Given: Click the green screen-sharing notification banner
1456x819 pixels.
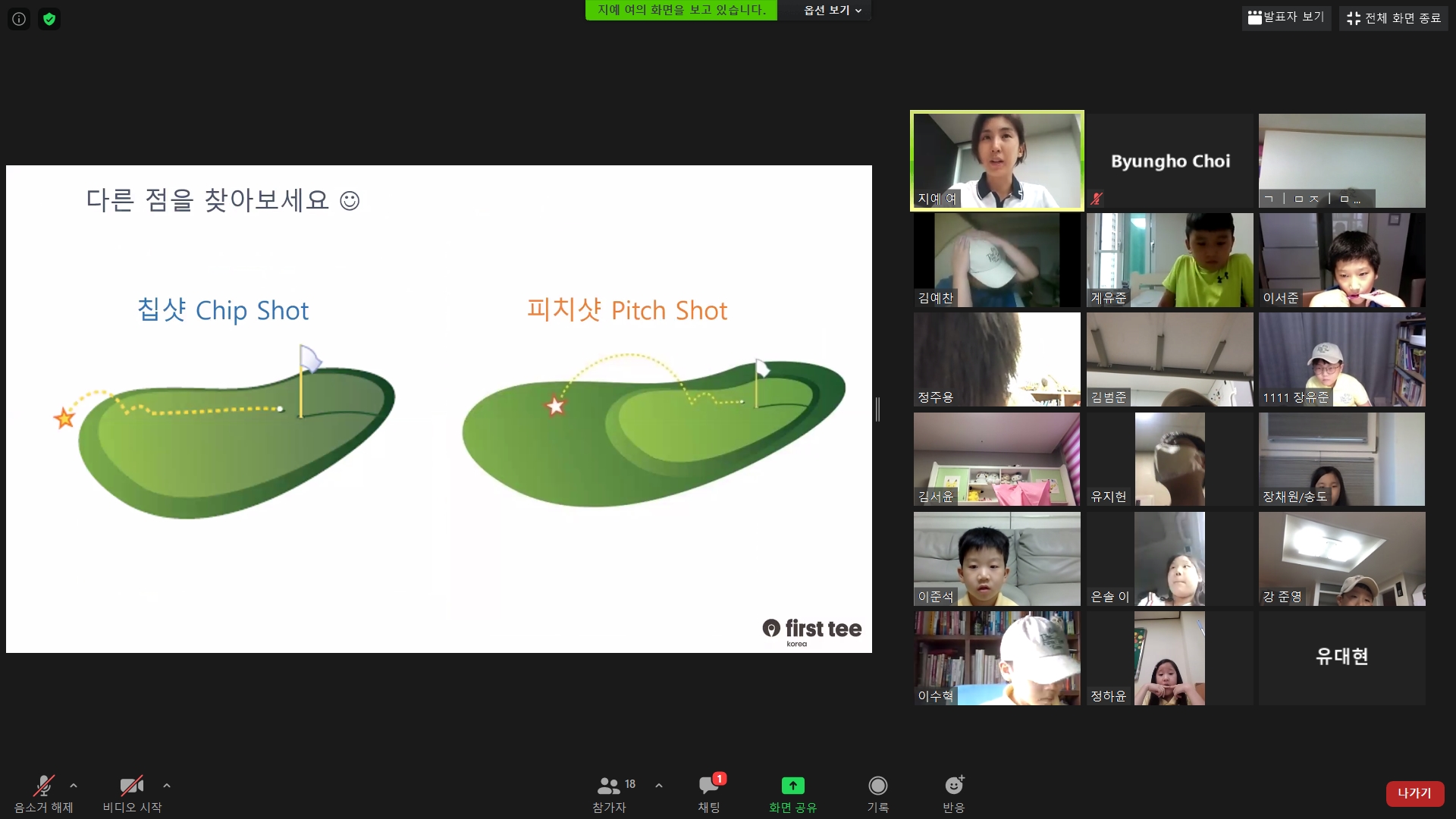Looking at the screenshot, I should 681,11.
